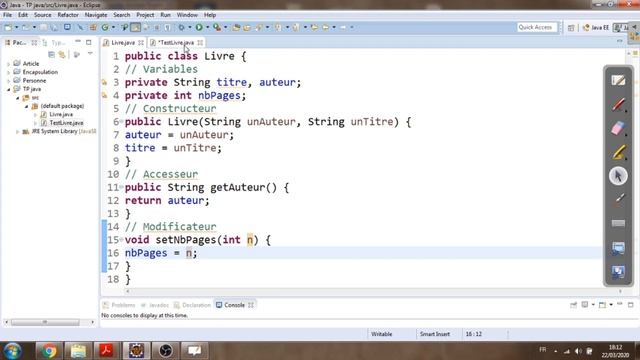Open the New Java Class dropdown arrow
The width and height of the screenshot is (640, 360).
[x=113, y=27]
